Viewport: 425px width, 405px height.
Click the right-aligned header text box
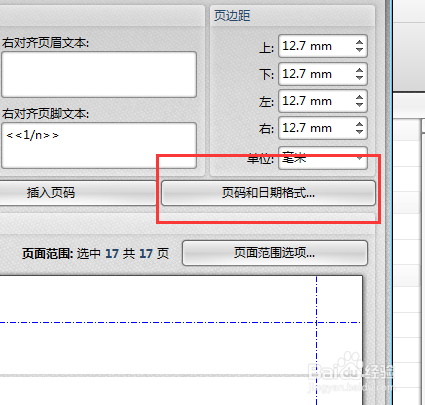pyautogui.click(x=99, y=74)
